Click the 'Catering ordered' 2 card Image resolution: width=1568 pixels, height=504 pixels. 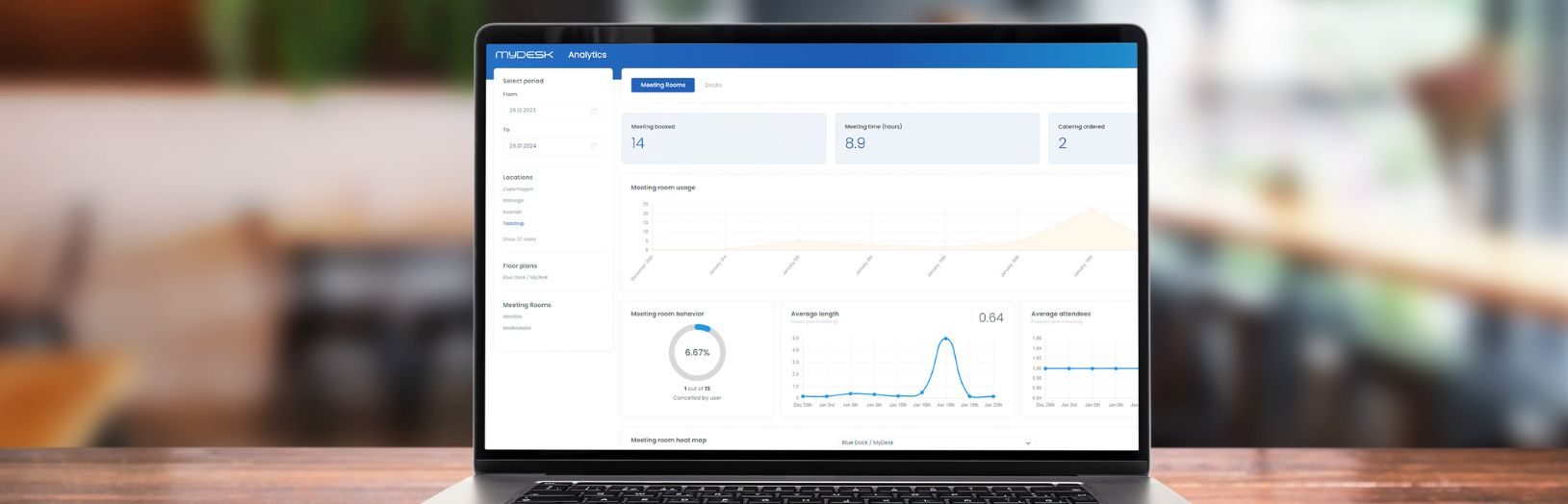point(1092,139)
